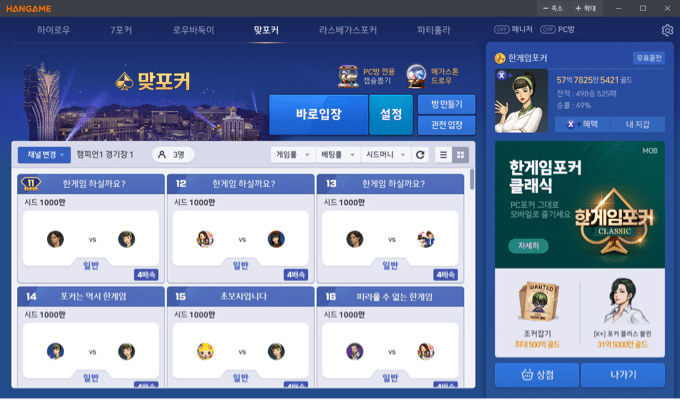Click the room list vertical scrollbar
The image size is (680, 400).
click(x=471, y=179)
